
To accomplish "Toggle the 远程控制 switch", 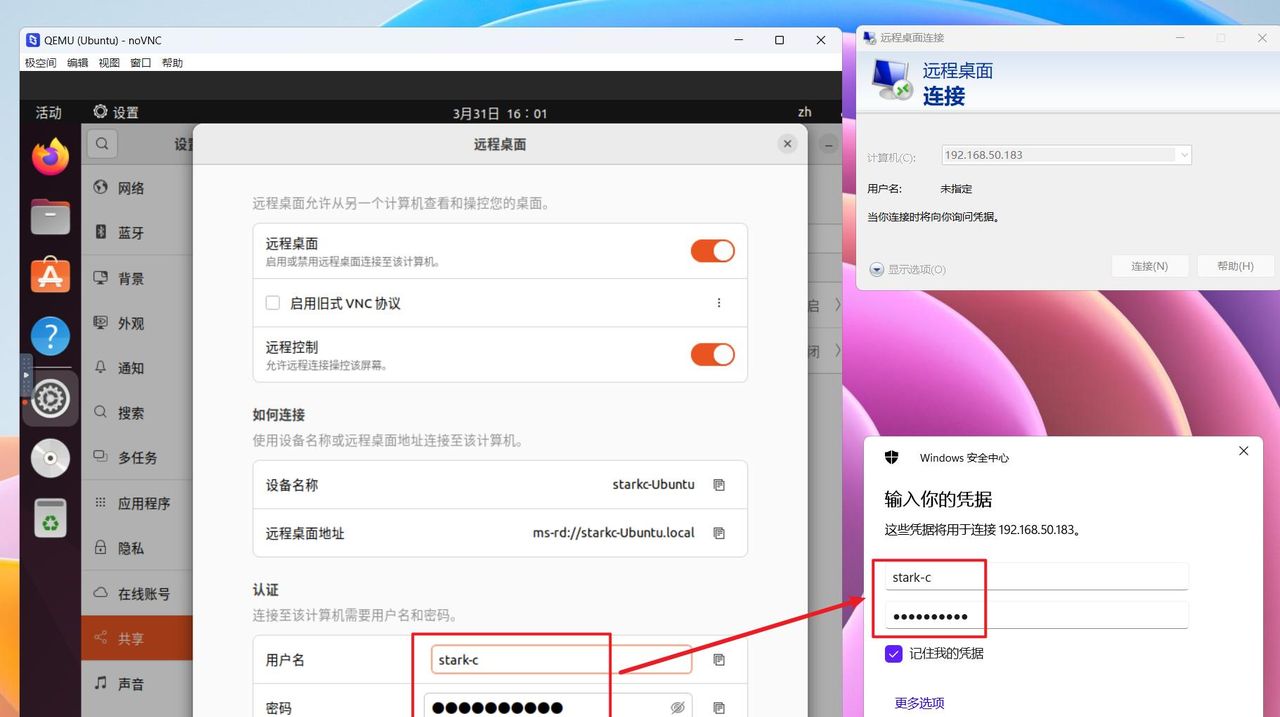I will tap(712, 354).
